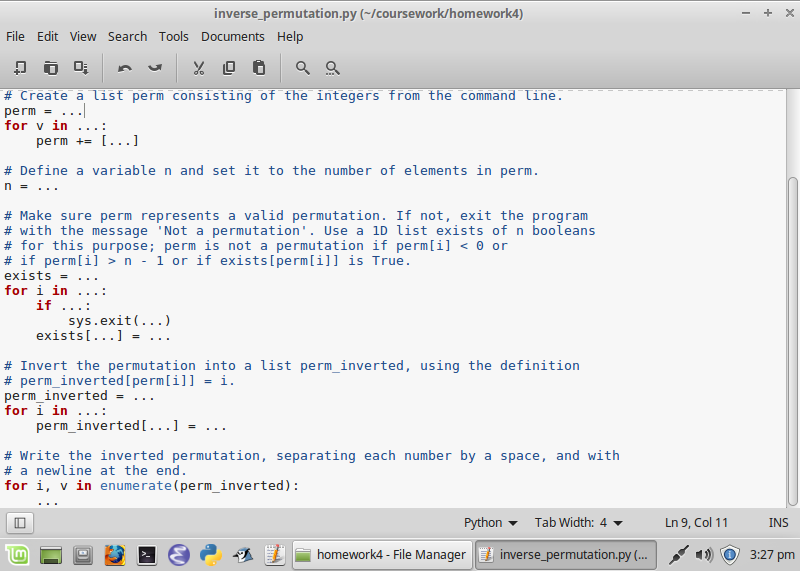Cut selection with scissors icon
The width and height of the screenshot is (800, 571).
click(198, 68)
